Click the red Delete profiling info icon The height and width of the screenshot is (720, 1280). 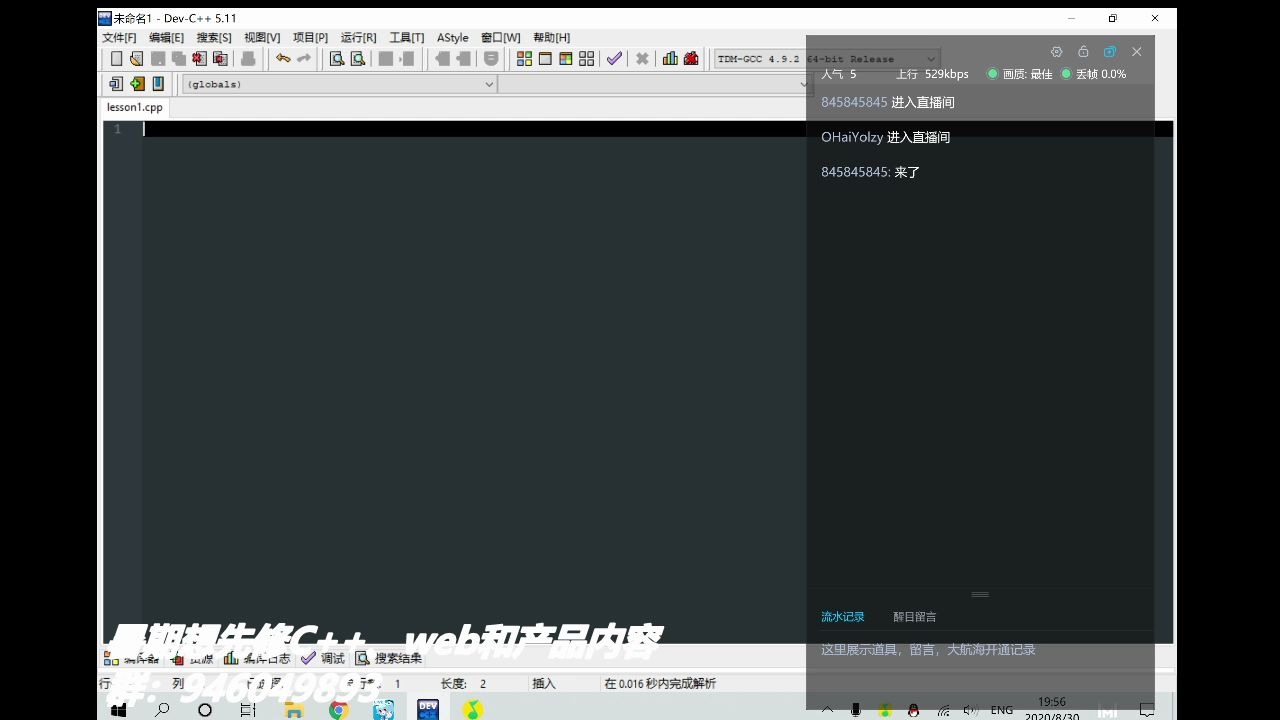click(691, 59)
